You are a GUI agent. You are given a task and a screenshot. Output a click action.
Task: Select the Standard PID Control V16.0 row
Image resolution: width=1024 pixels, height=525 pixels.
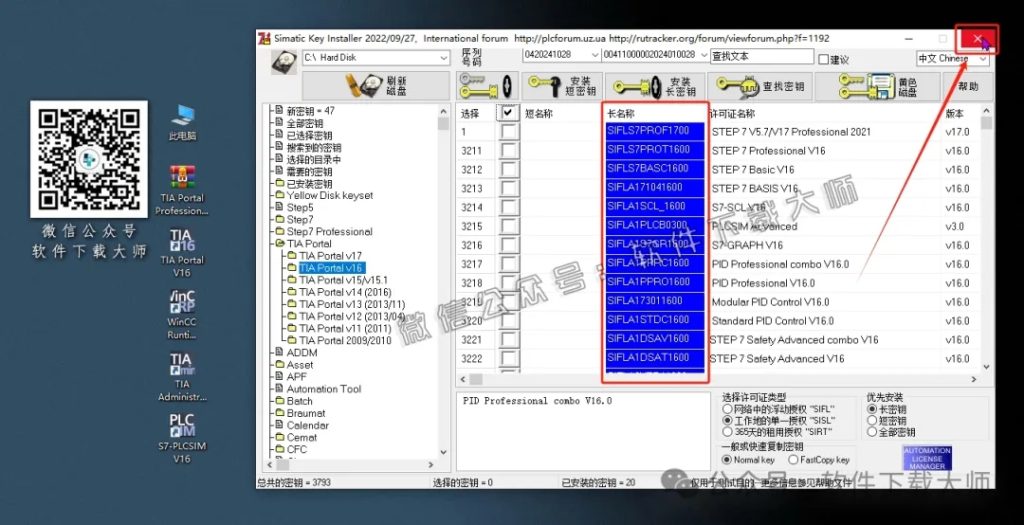tap(718, 321)
